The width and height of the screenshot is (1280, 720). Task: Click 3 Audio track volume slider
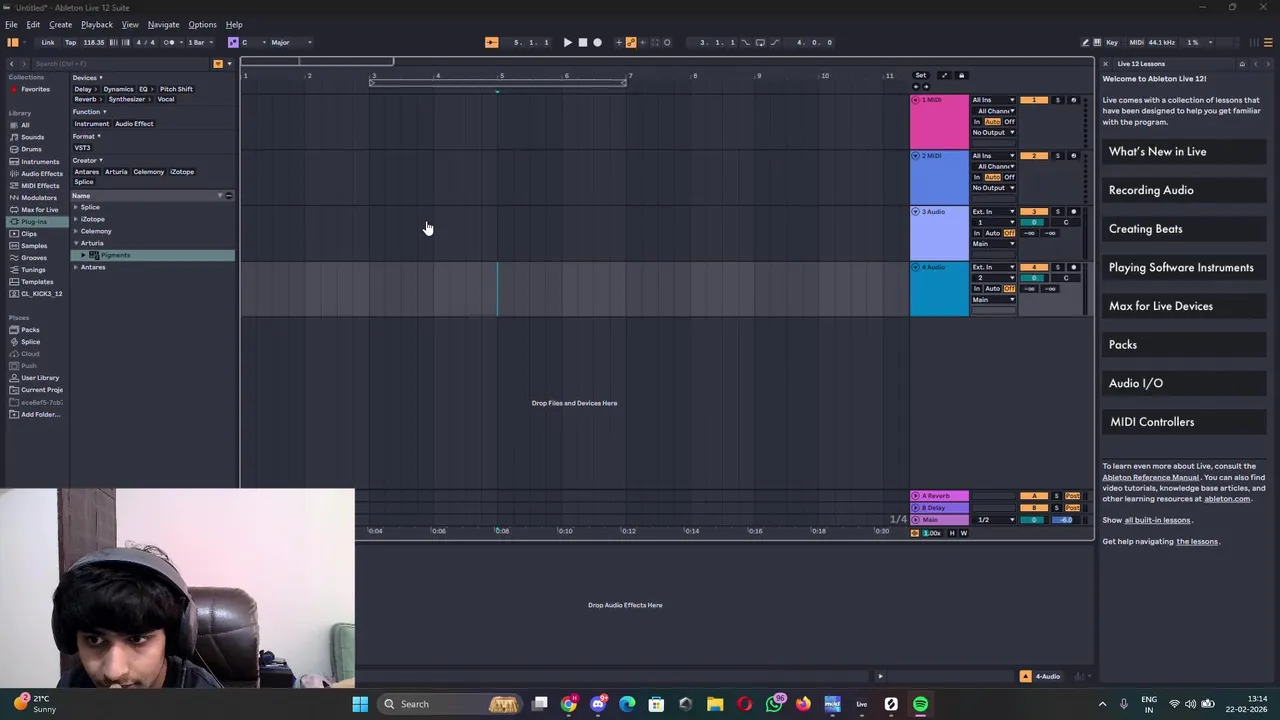pos(1034,222)
